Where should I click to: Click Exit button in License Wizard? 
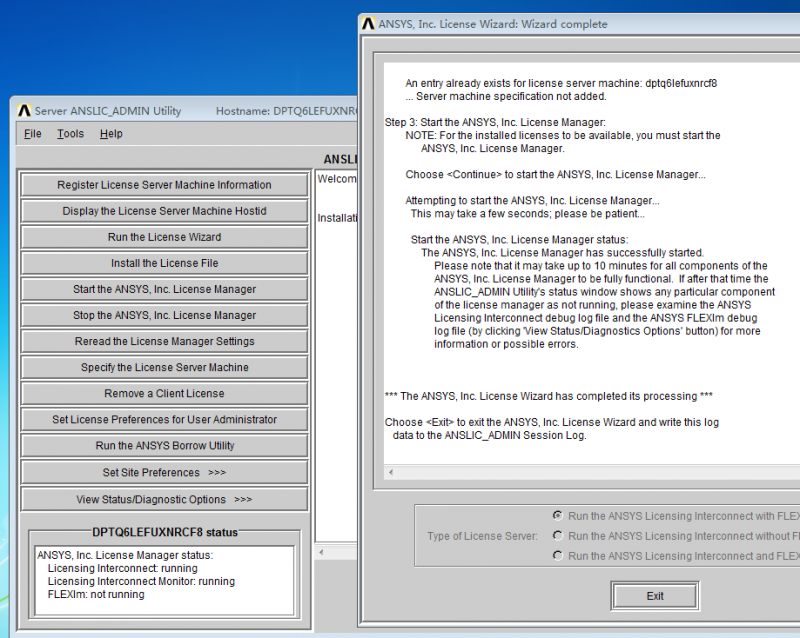coord(655,596)
